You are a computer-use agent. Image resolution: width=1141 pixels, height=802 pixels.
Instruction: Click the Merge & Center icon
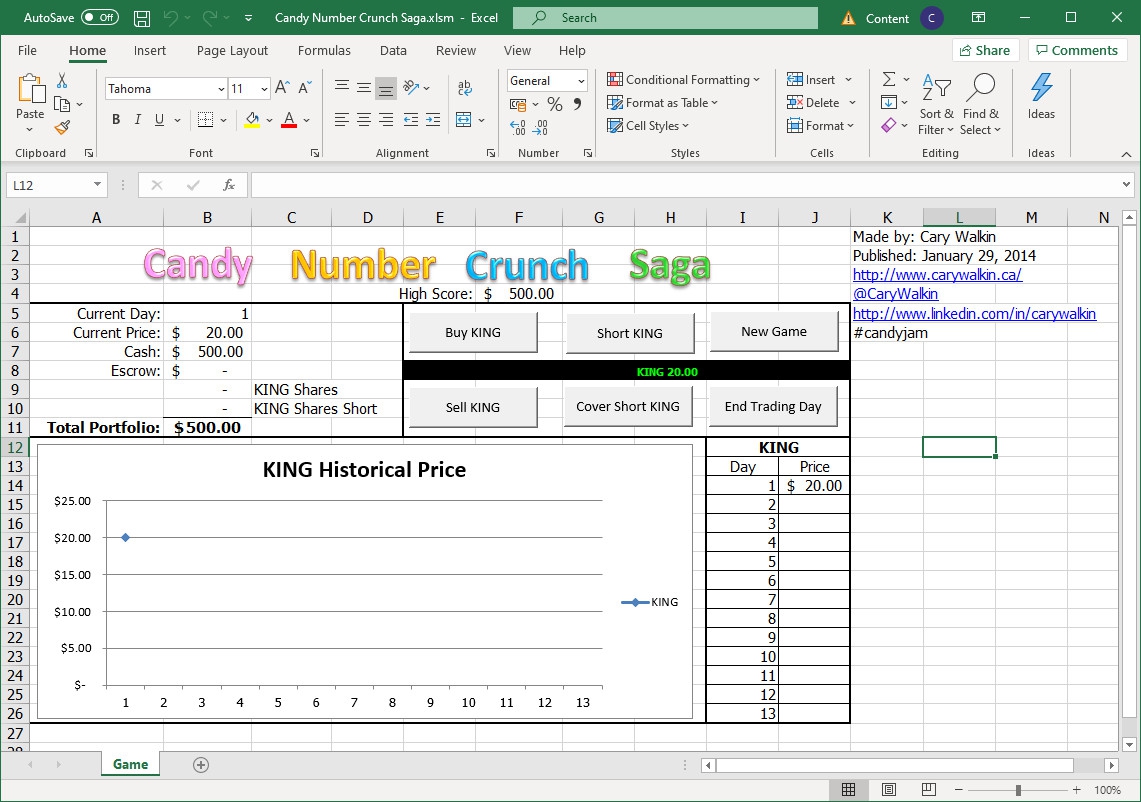click(463, 120)
